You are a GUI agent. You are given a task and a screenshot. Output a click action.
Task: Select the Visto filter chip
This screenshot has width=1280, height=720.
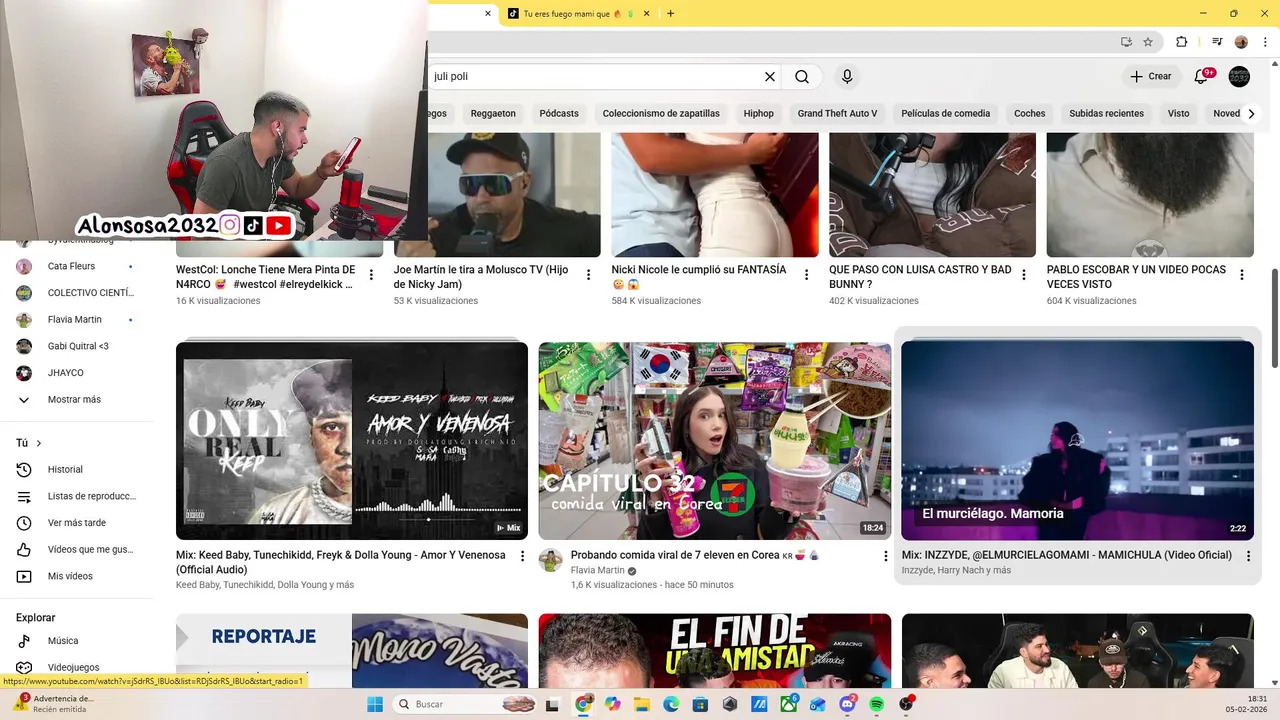coord(1179,114)
